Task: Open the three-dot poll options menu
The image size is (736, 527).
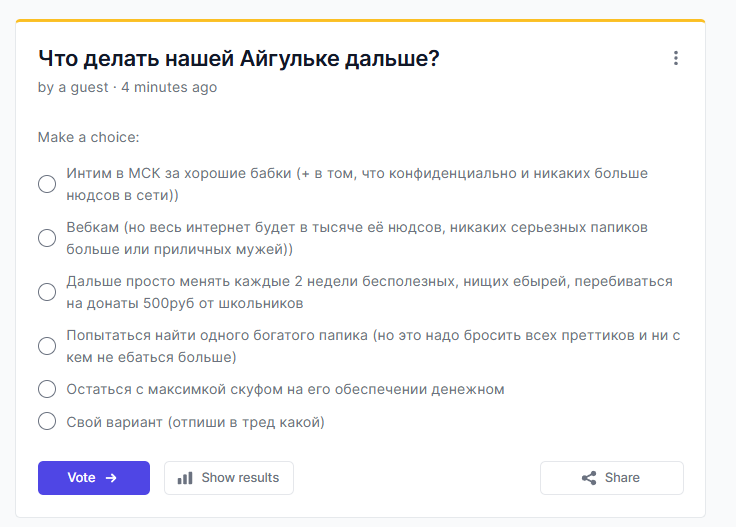Action: (x=675, y=58)
